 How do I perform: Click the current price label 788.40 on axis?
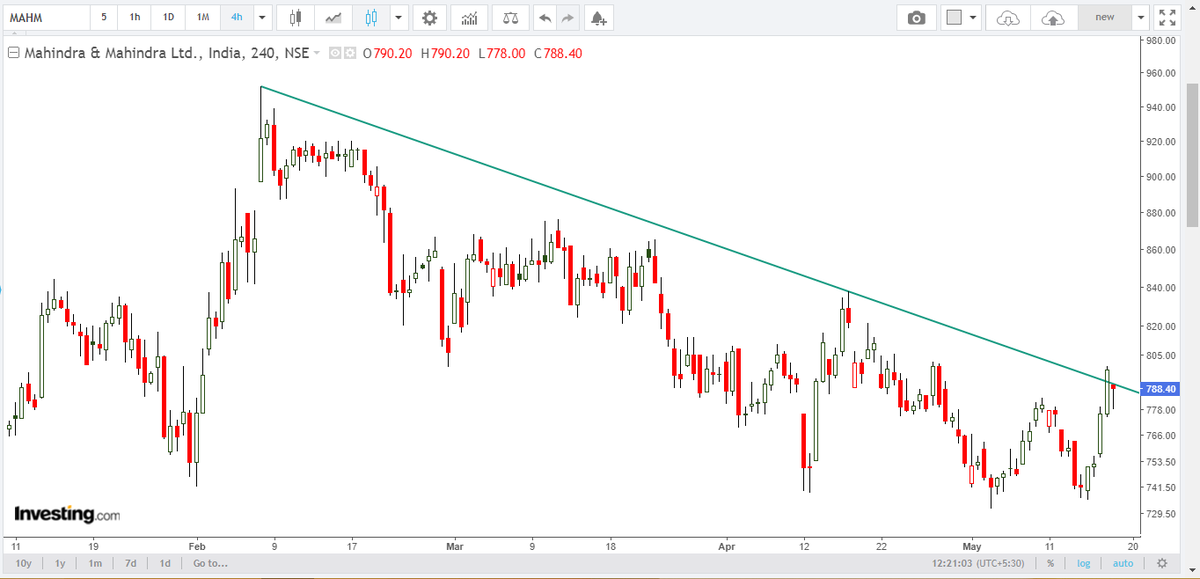click(x=1161, y=389)
